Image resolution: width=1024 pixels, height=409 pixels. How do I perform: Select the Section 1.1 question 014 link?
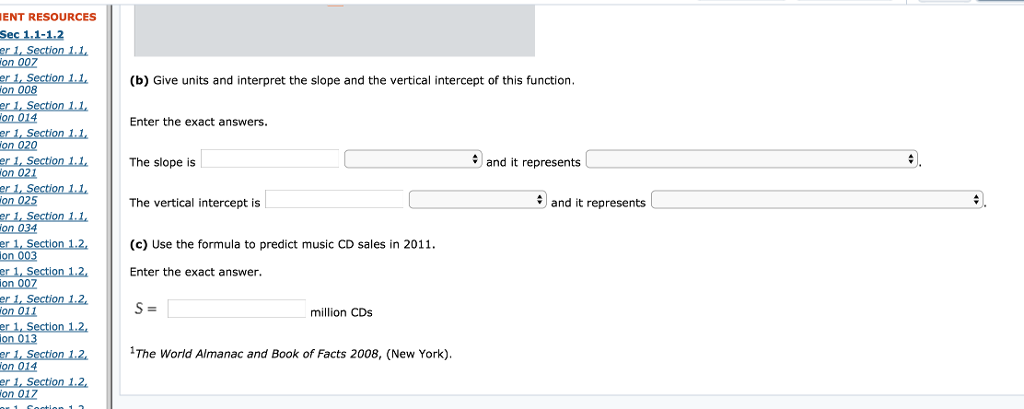tap(44, 111)
